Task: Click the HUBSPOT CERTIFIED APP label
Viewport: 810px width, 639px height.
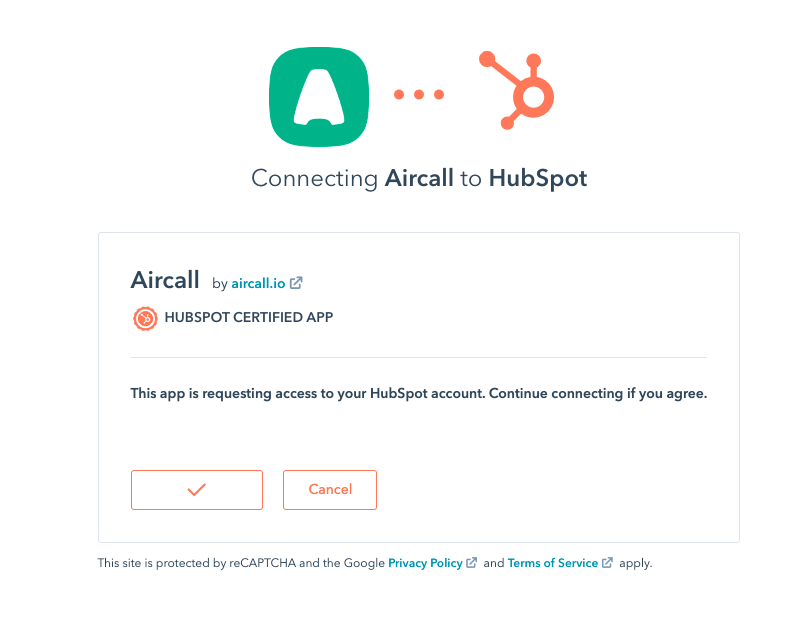Action: pos(248,317)
